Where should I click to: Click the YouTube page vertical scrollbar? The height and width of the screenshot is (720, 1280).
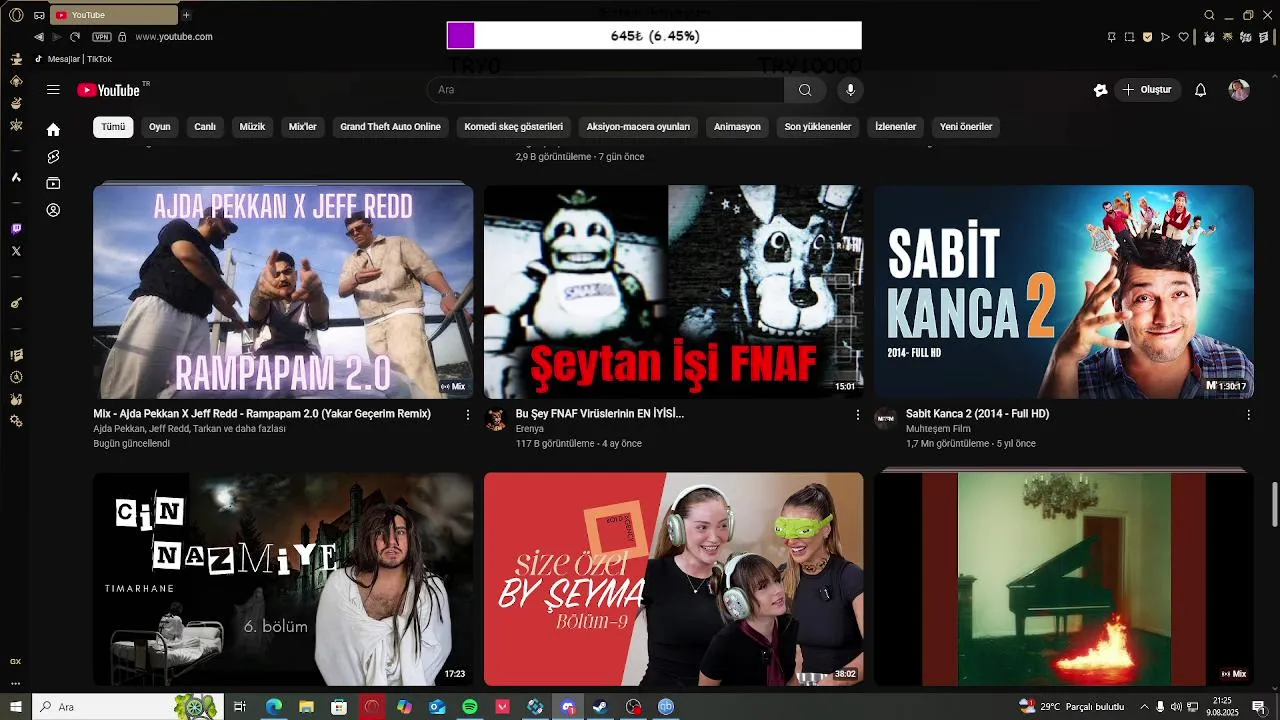click(1274, 504)
